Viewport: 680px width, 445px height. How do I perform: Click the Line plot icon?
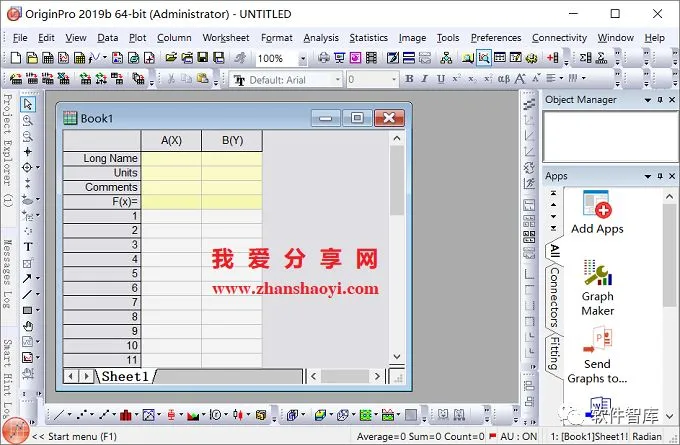click(x=59, y=415)
